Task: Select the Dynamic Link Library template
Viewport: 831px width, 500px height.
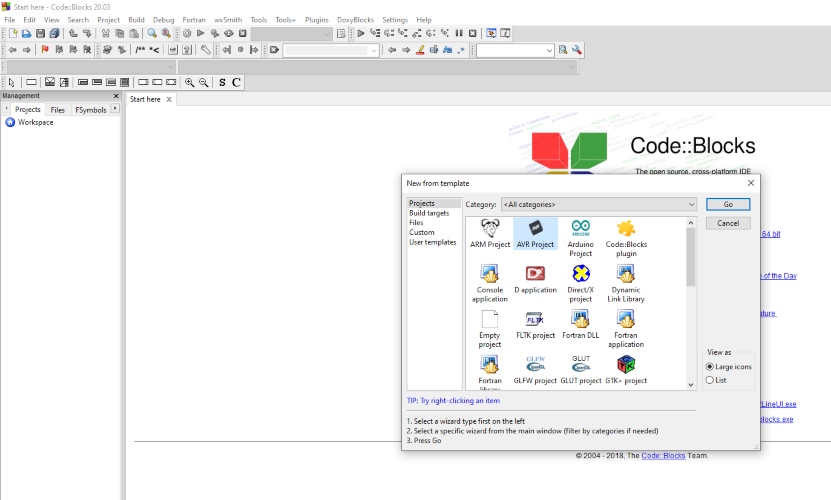Action: point(626,284)
